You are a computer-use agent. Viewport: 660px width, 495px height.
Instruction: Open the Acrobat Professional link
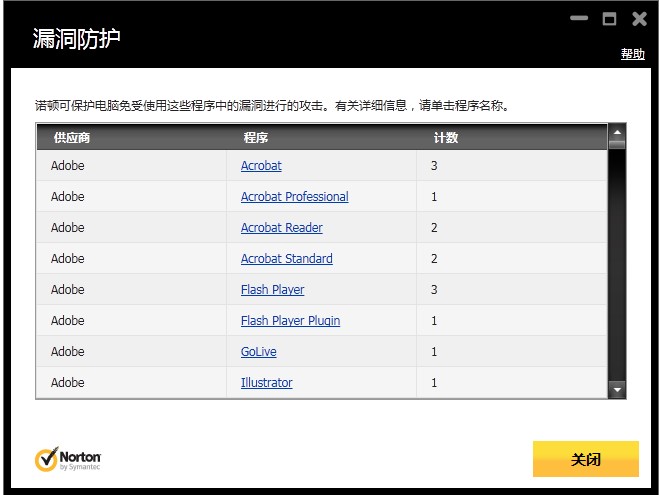pos(295,197)
